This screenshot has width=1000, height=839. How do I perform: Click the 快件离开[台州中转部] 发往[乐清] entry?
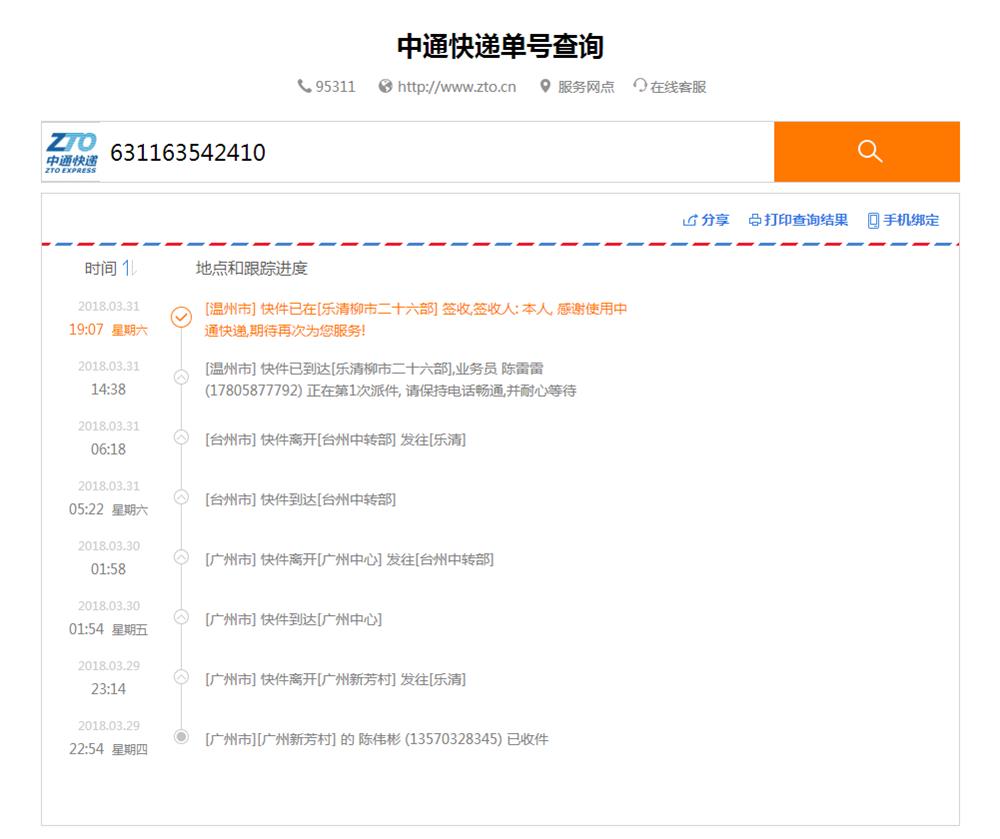click(335, 439)
